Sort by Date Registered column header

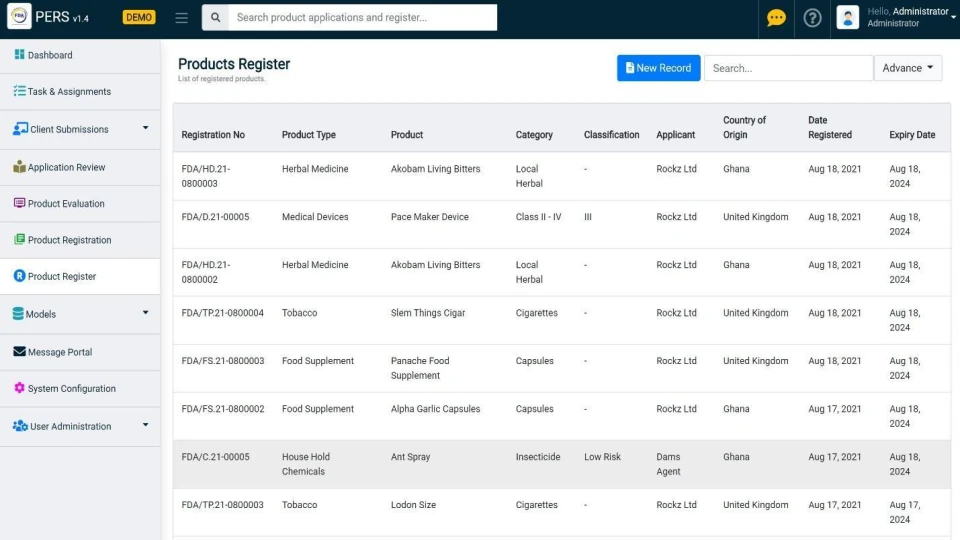(830, 127)
